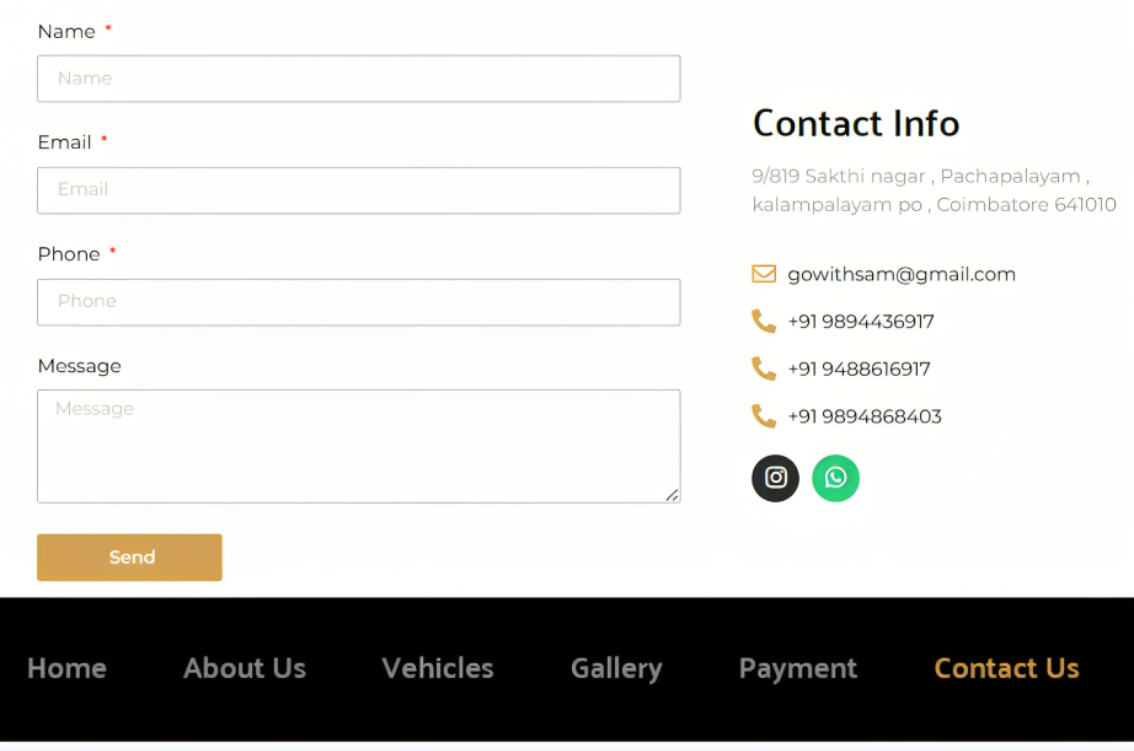
Task: Click phone icon beside +91 9488616917
Action: tap(764, 369)
